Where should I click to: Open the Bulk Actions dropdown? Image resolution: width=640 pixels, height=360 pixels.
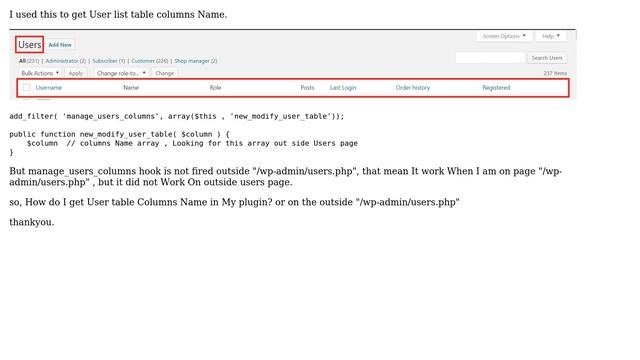coord(40,73)
